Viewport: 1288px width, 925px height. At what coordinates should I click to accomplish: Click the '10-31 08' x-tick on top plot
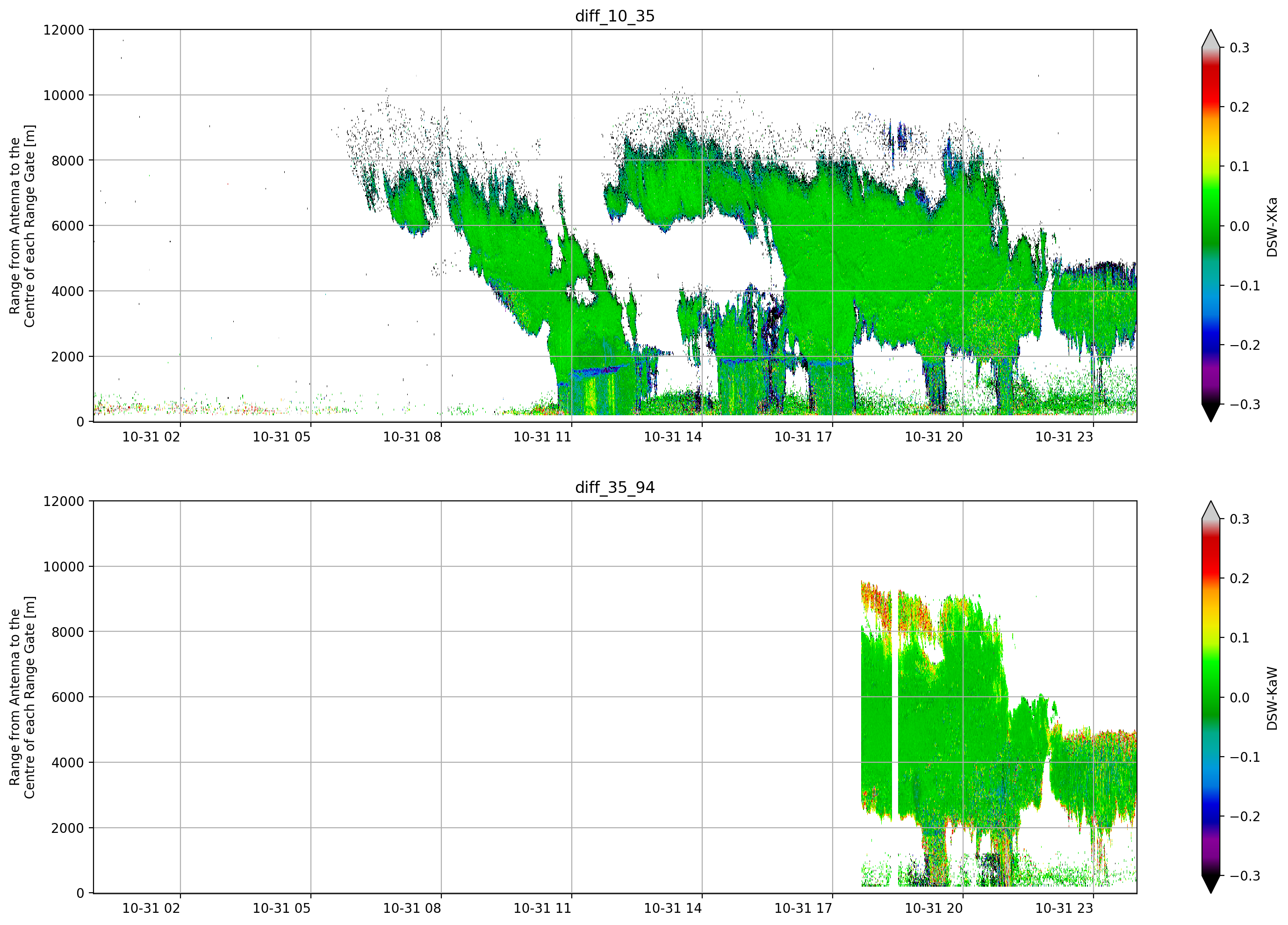412,437
